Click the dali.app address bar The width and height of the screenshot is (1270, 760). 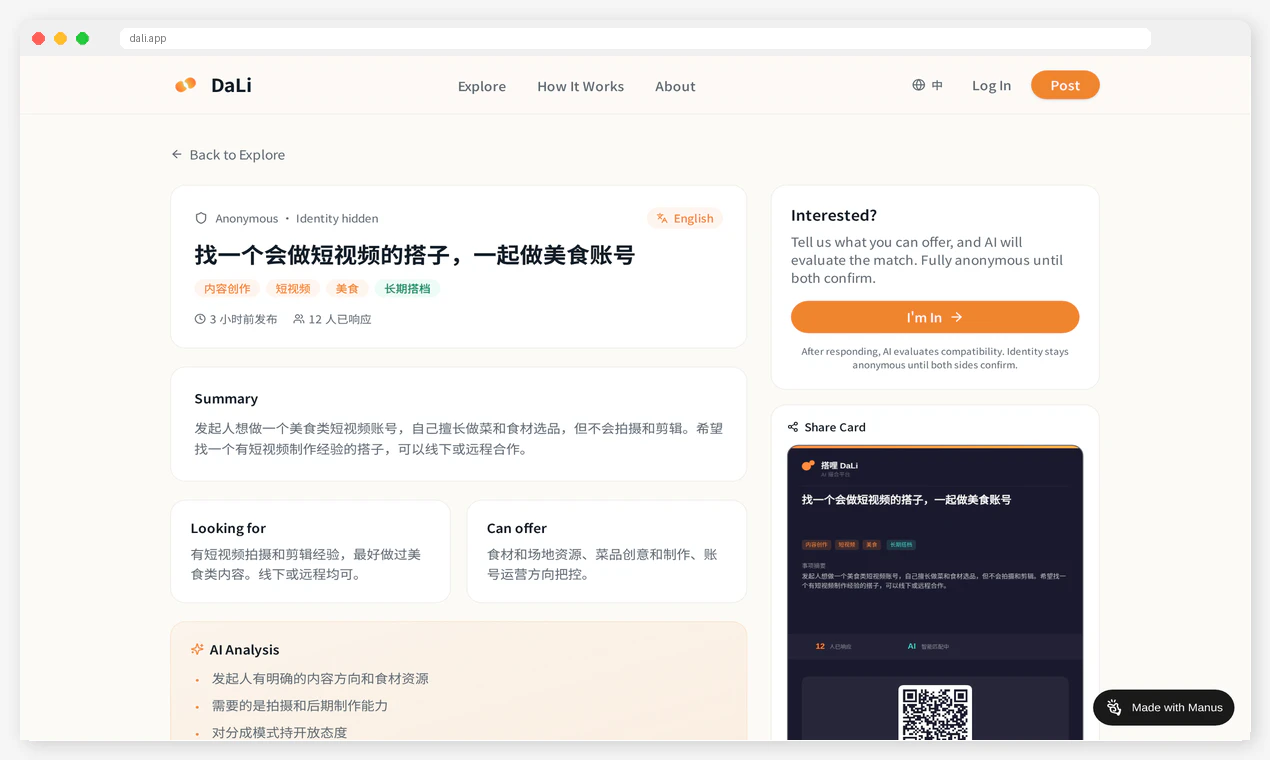tap(636, 38)
